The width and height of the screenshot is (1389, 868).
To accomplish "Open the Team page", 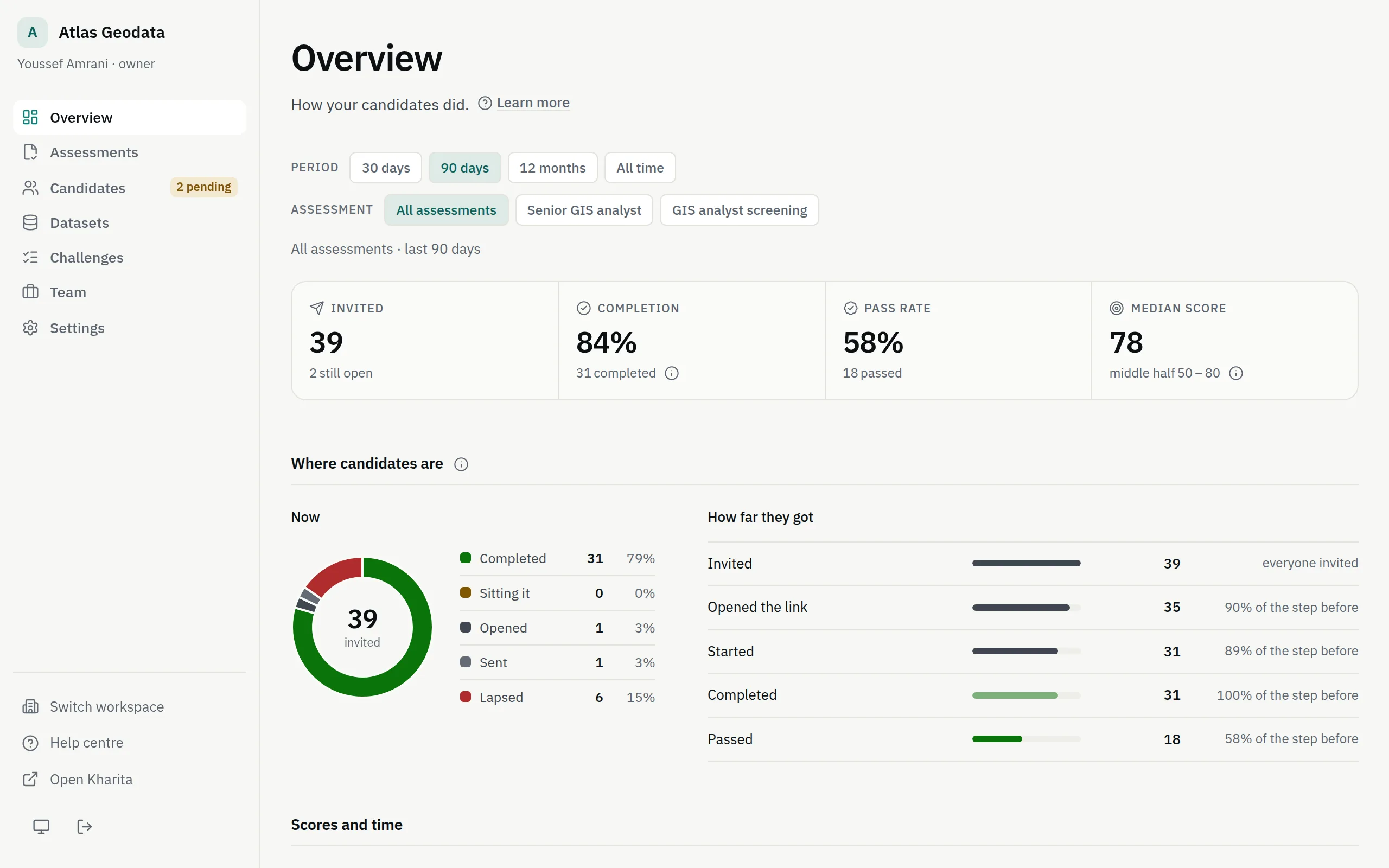I will pos(130,292).
